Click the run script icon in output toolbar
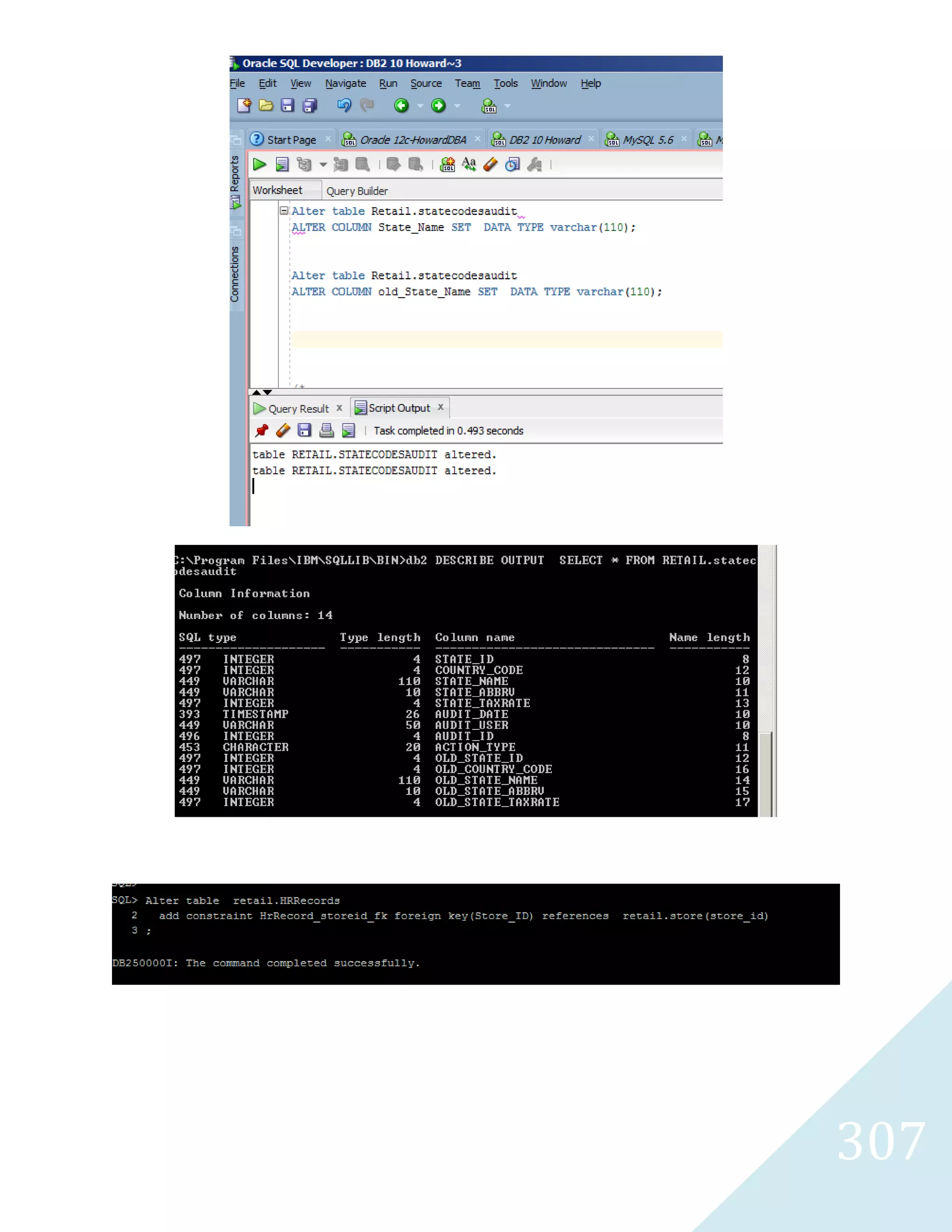Image resolution: width=952 pixels, height=1232 pixels. click(x=349, y=431)
